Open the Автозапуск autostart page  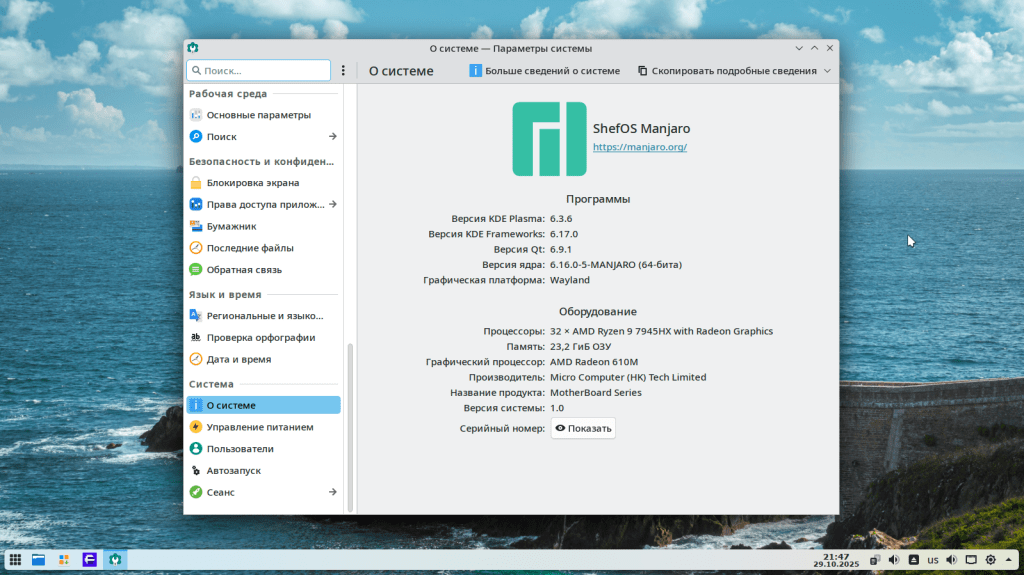click(234, 470)
